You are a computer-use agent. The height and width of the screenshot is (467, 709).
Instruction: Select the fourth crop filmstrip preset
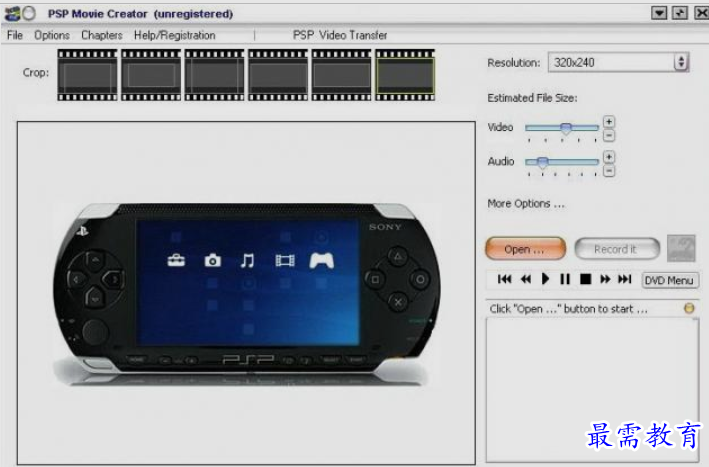tap(278, 75)
